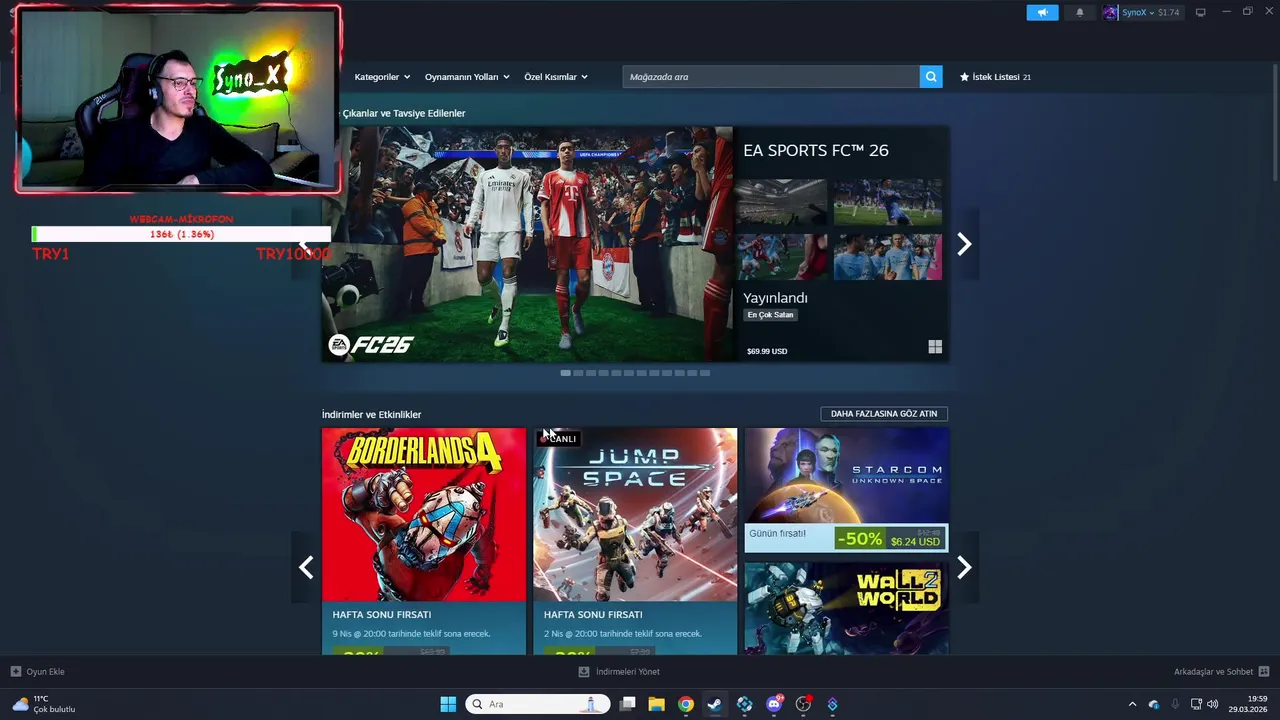This screenshot has width=1280, height=720.
Task: Open the clock showing 19:59
Action: click(x=1248, y=704)
